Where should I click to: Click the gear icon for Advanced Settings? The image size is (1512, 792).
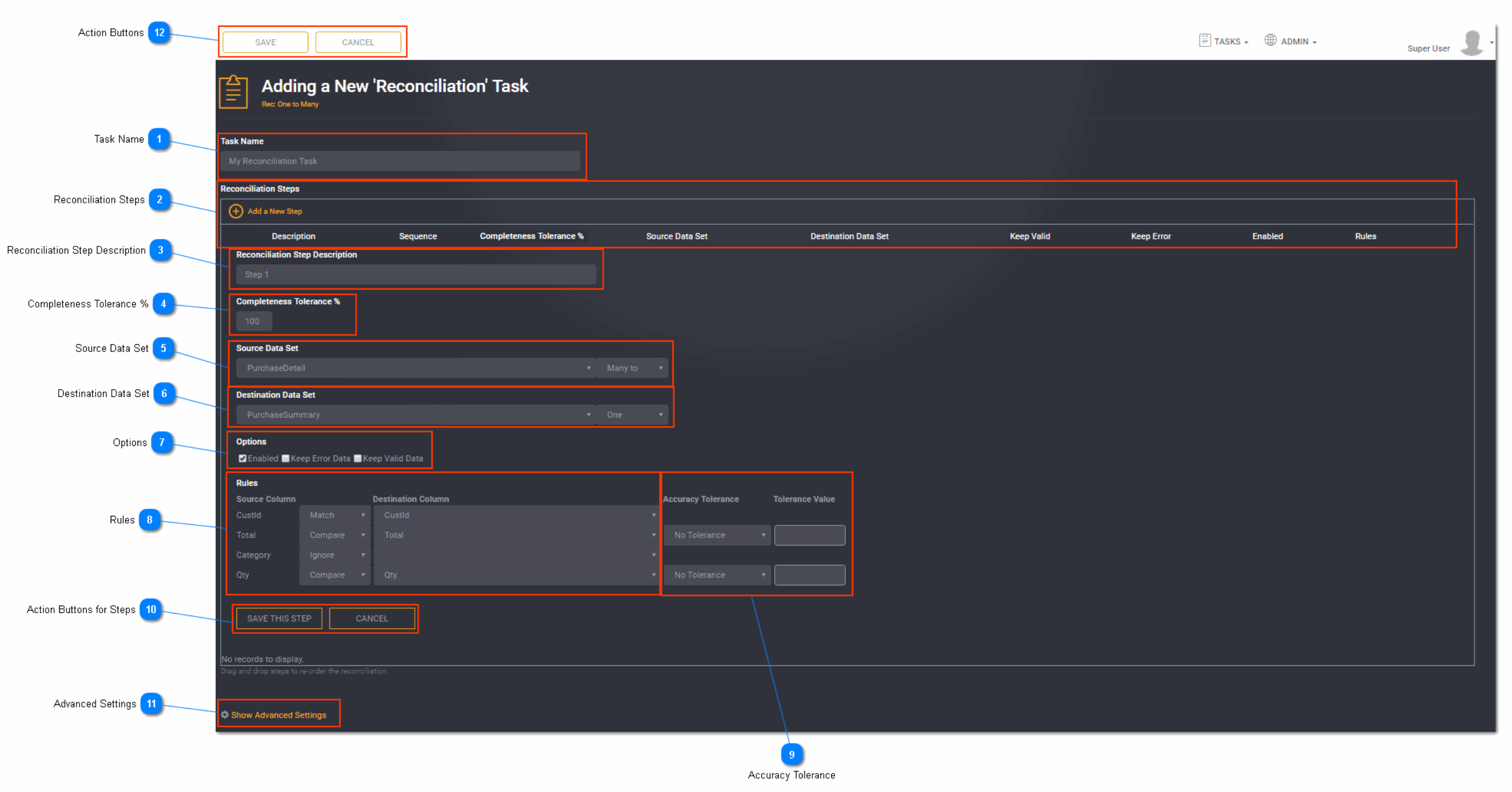coord(225,714)
